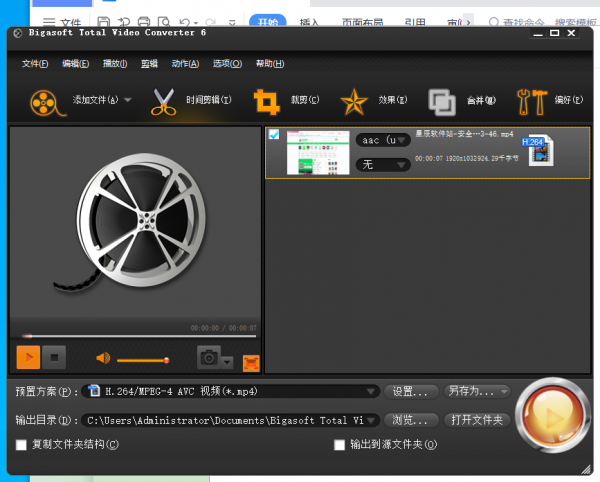
Task: Open the 文件(F) menu
Action: pyautogui.click(x=35, y=64)
